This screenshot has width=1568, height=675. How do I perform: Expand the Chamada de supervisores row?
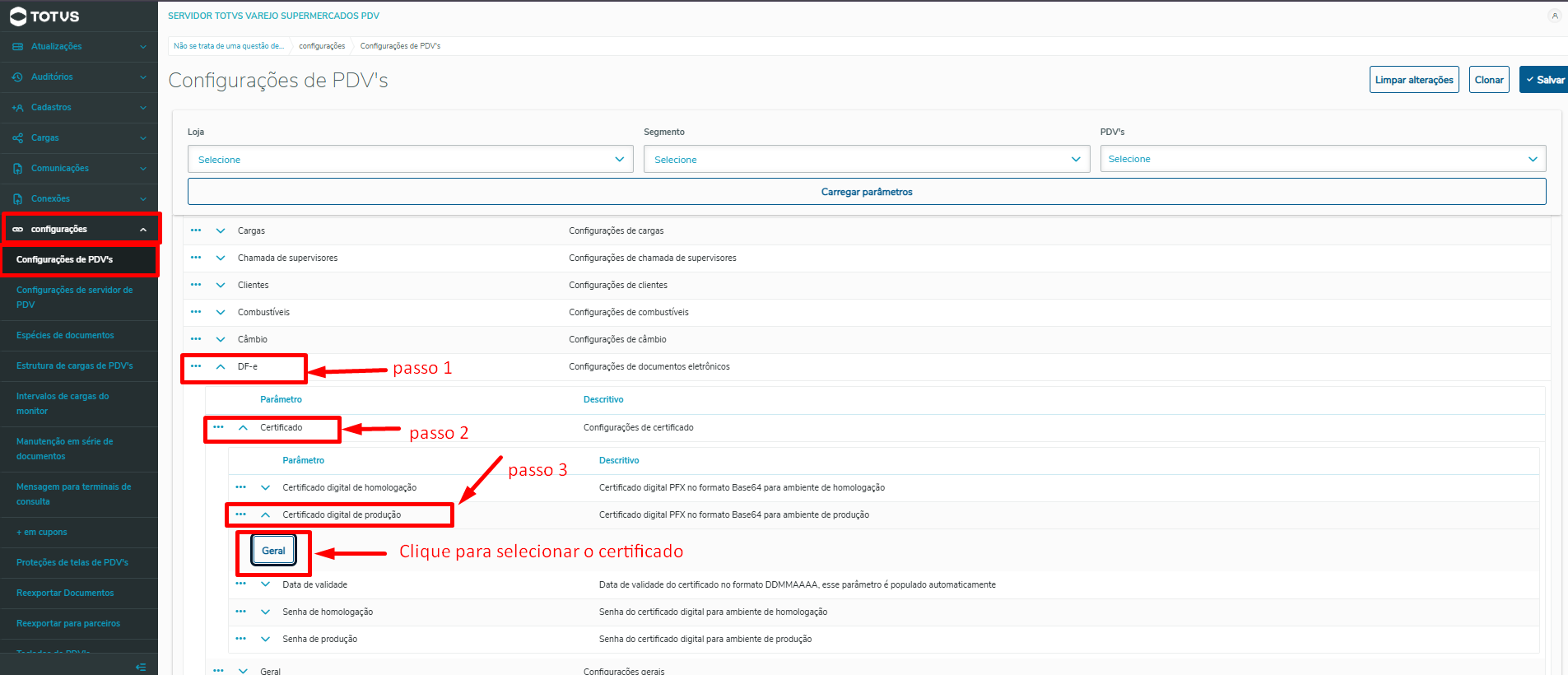(221, 258)
